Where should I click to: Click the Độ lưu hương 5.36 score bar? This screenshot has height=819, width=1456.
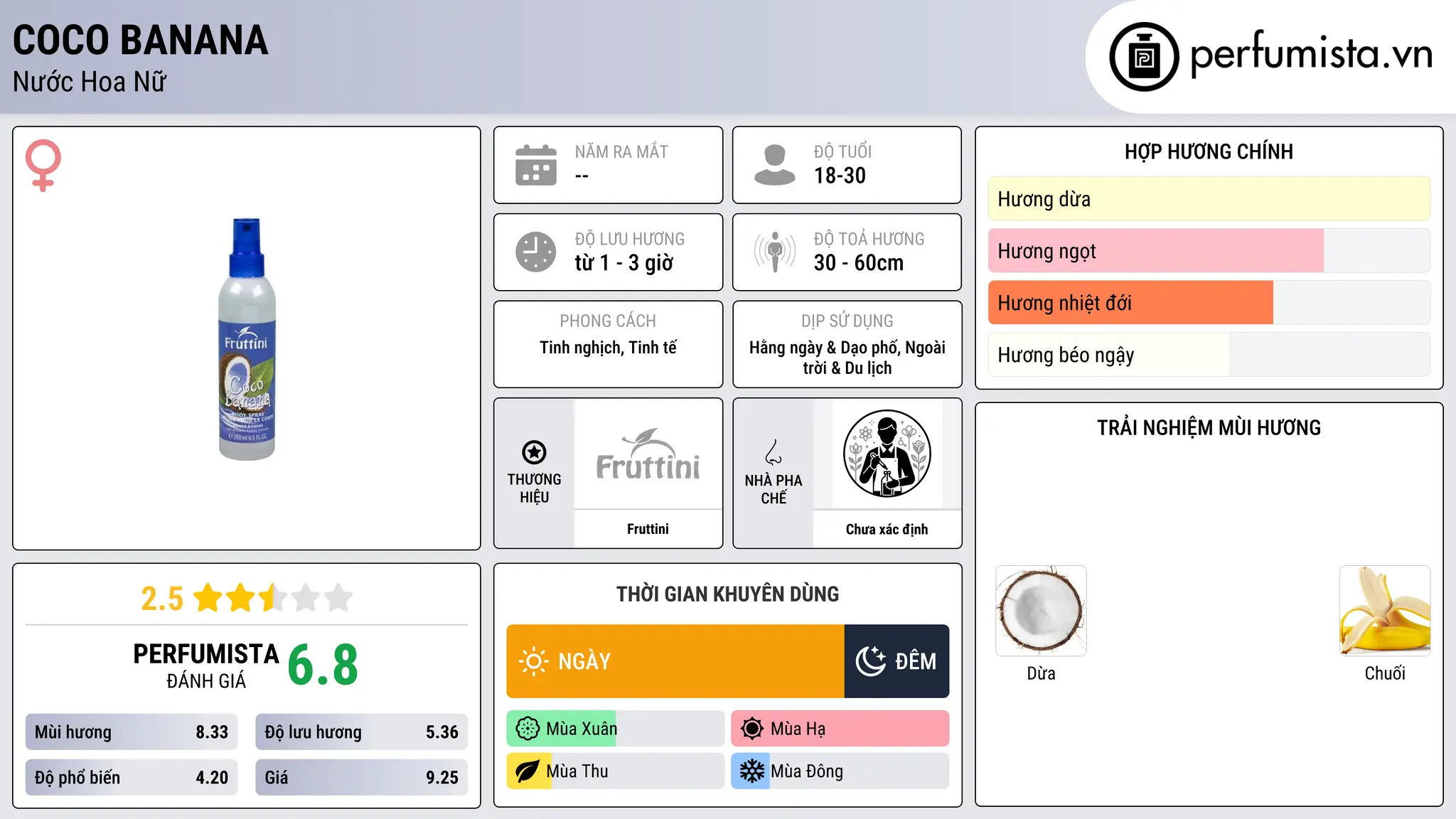tap(361, 732)
